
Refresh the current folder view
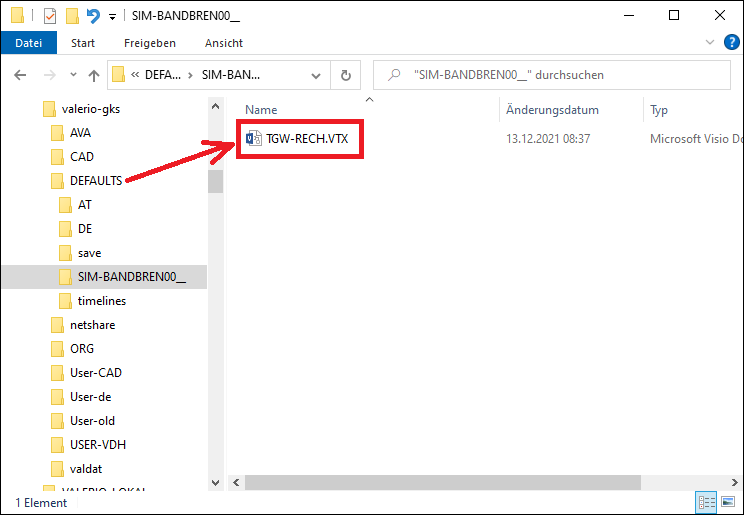click(x=345, y=75)
